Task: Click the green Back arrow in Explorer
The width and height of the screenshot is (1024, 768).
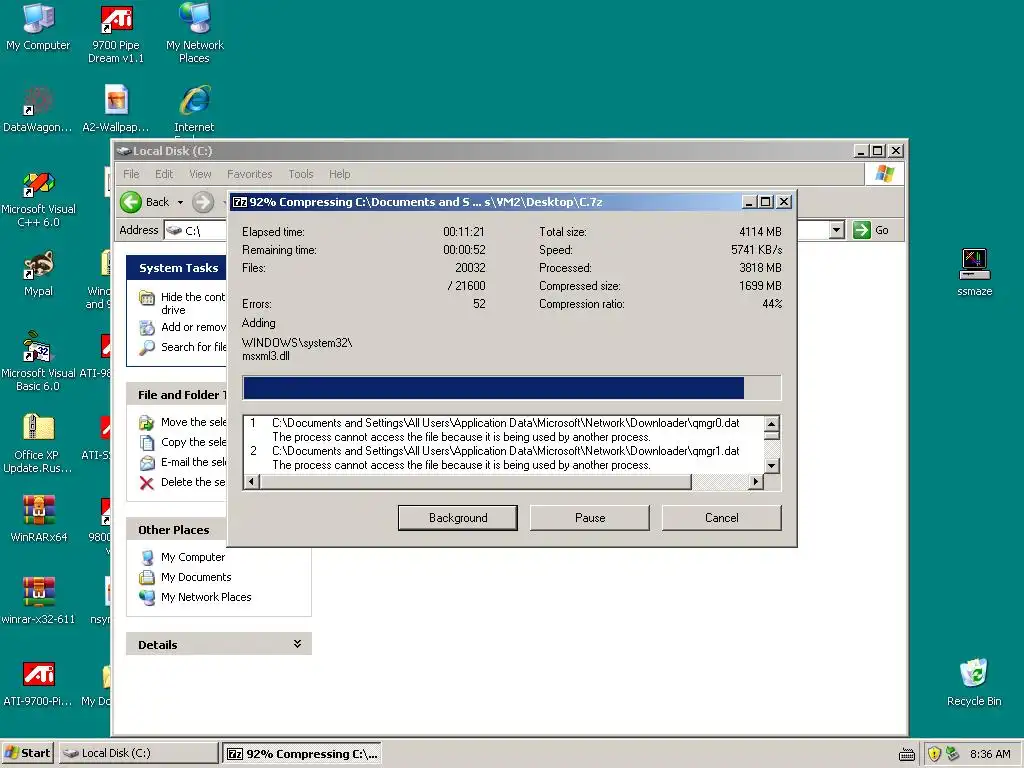Action: coord(131,202)
